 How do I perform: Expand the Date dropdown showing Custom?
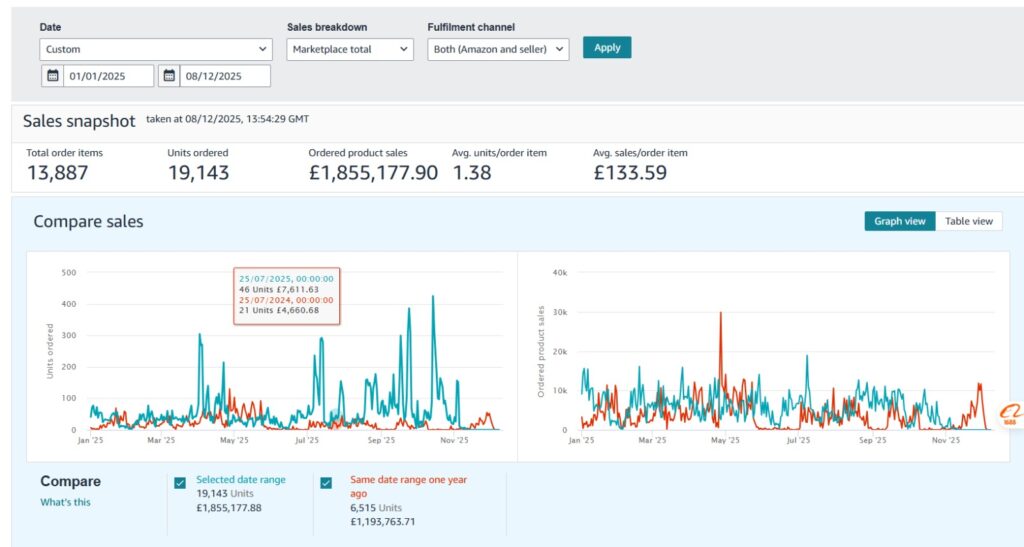(x=155, y=49)
